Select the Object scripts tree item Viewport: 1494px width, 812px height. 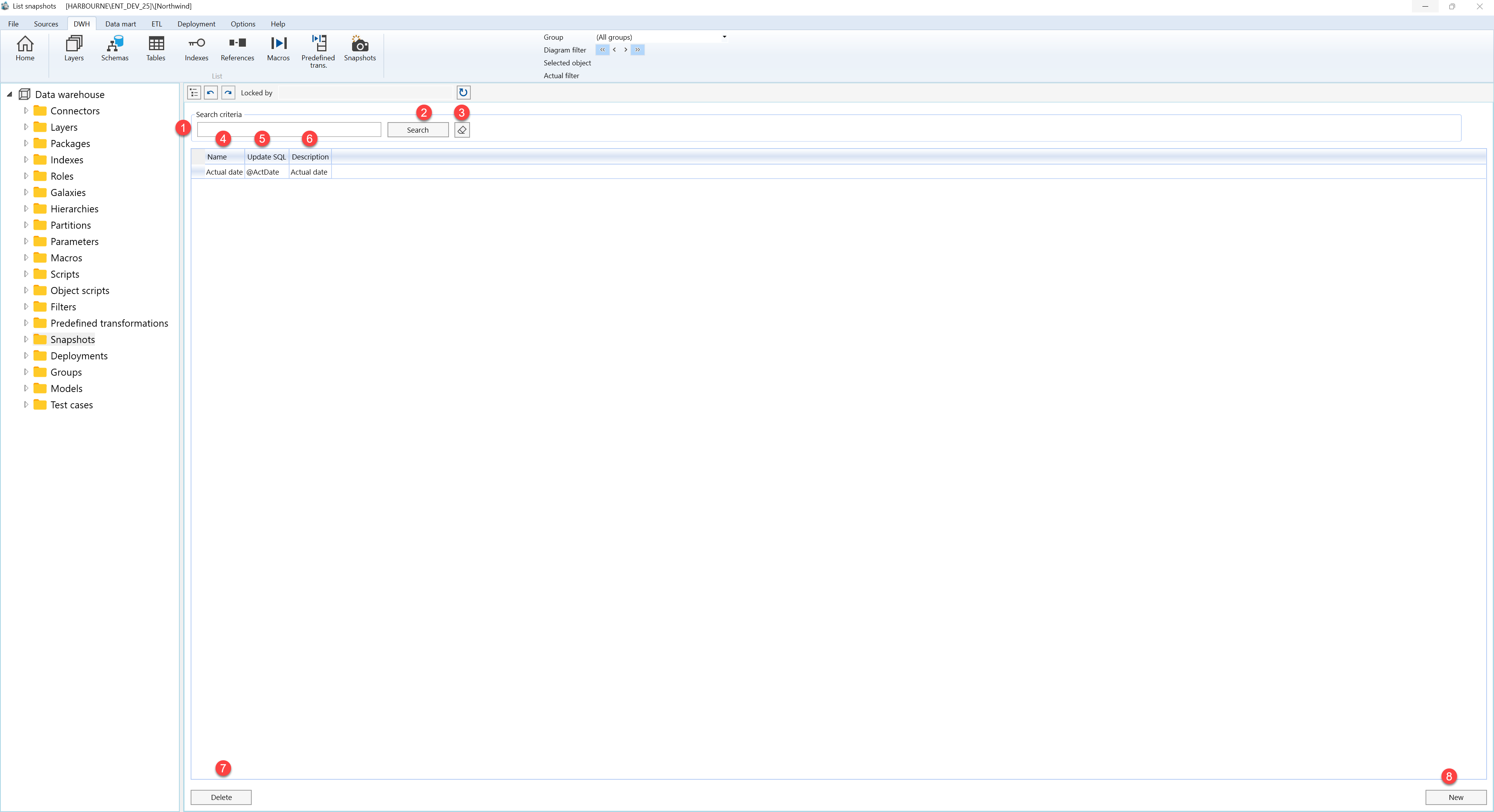coord(80,290)
